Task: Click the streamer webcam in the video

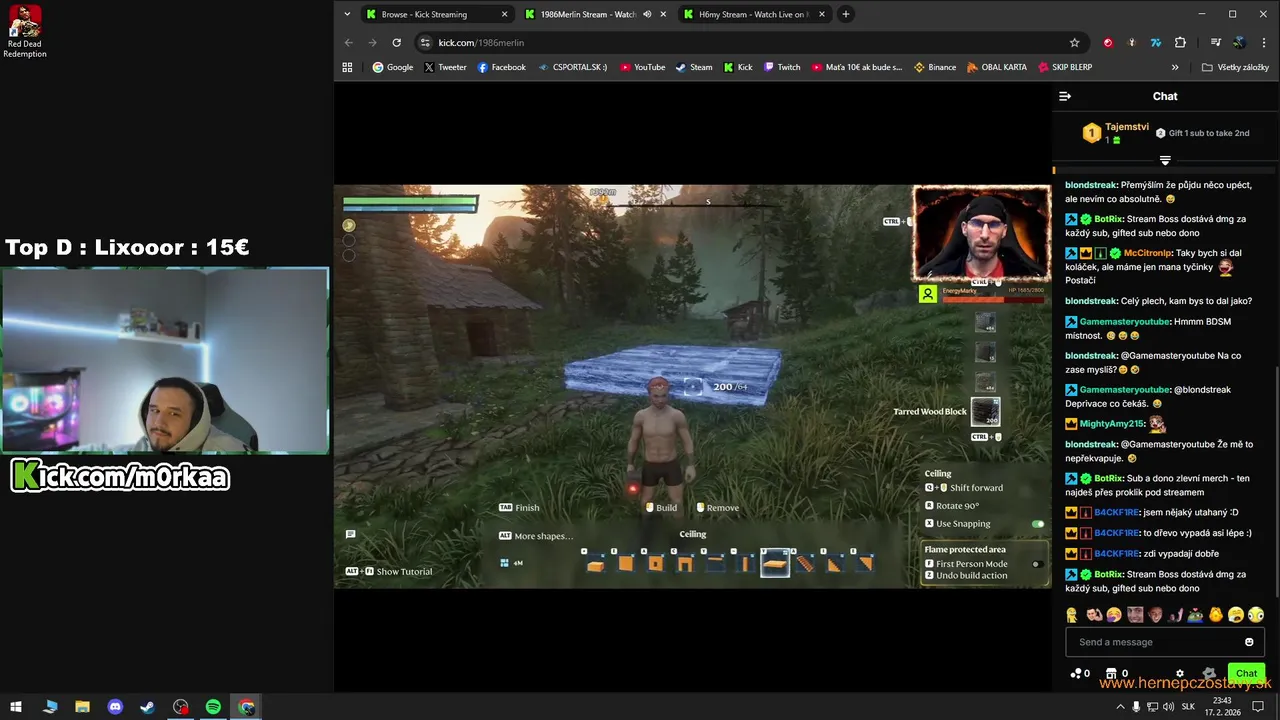Action: (981, 234)
